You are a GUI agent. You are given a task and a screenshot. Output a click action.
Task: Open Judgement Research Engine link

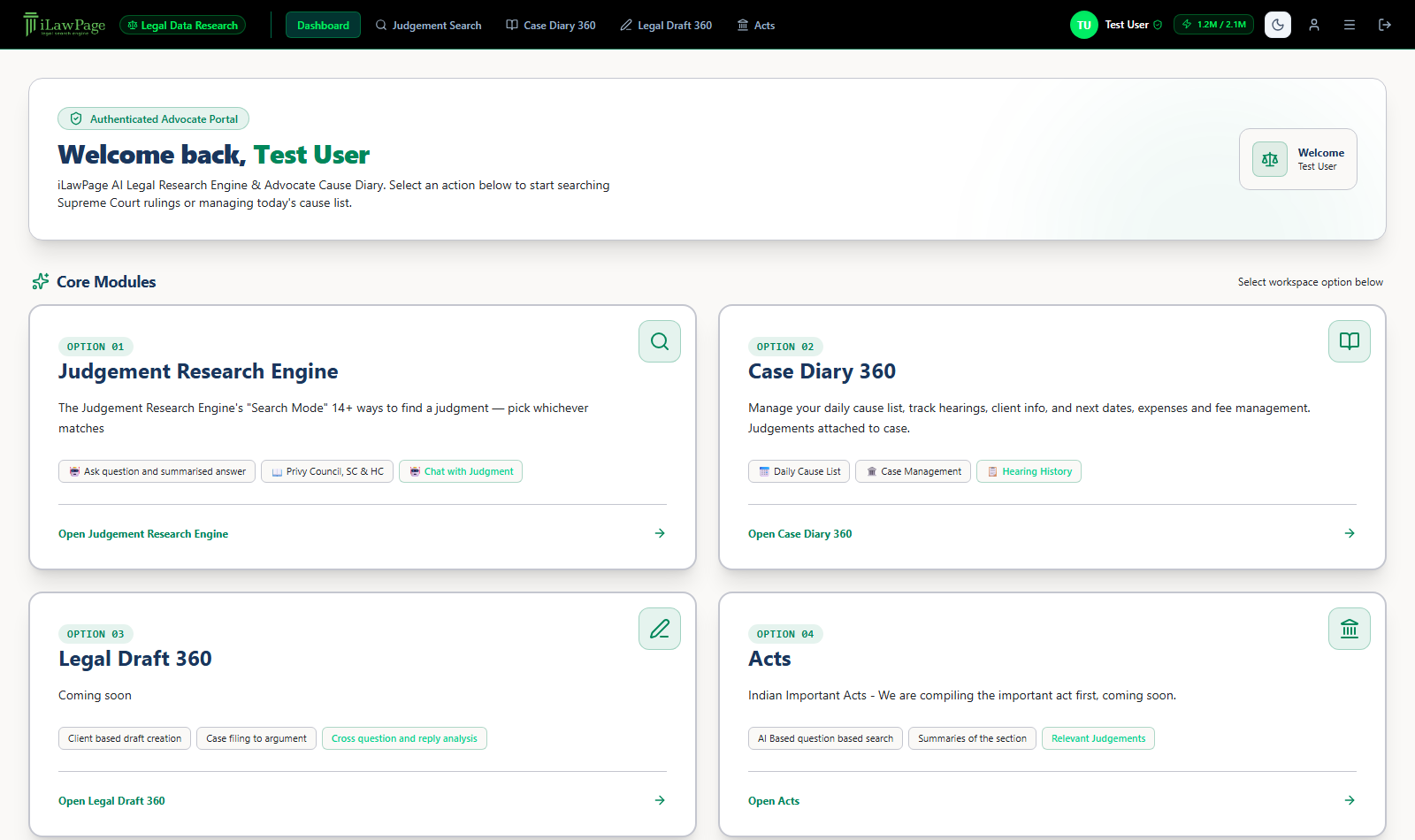point(143,534)
